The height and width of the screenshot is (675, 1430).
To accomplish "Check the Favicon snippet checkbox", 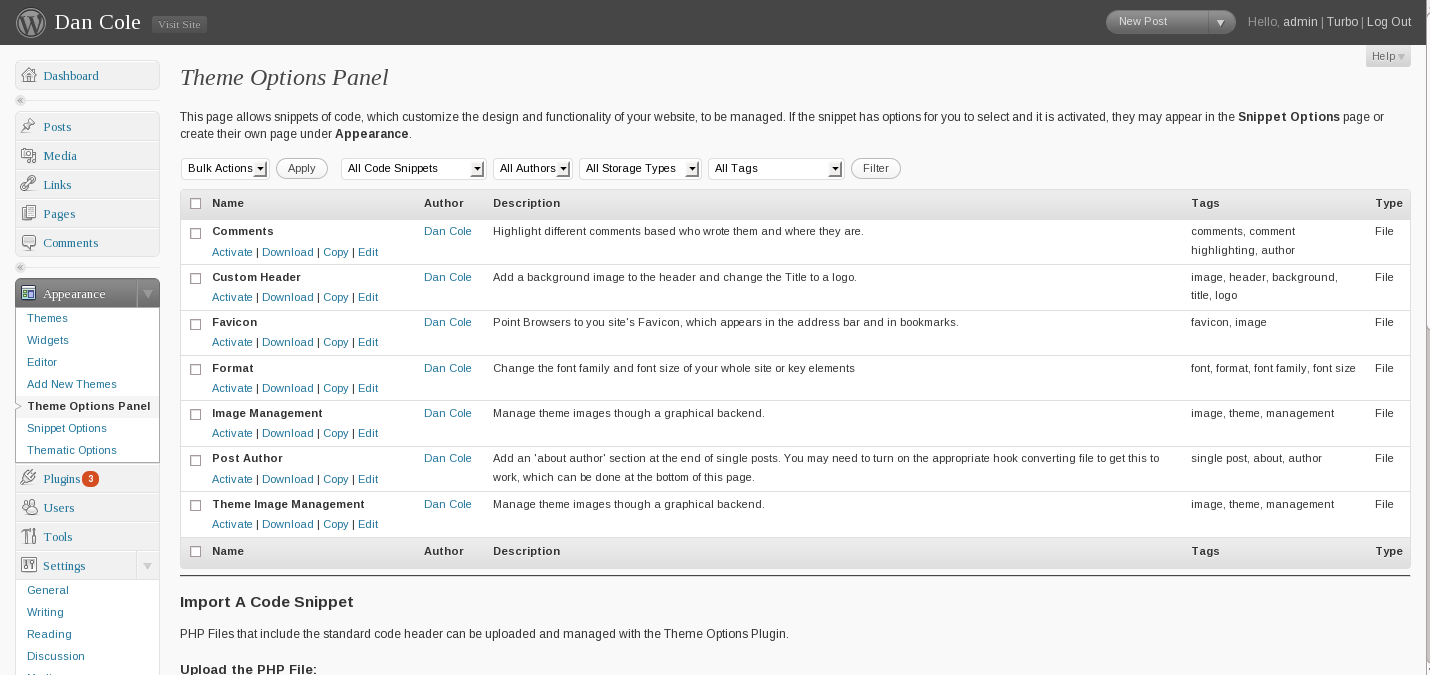I will (196, 324).
